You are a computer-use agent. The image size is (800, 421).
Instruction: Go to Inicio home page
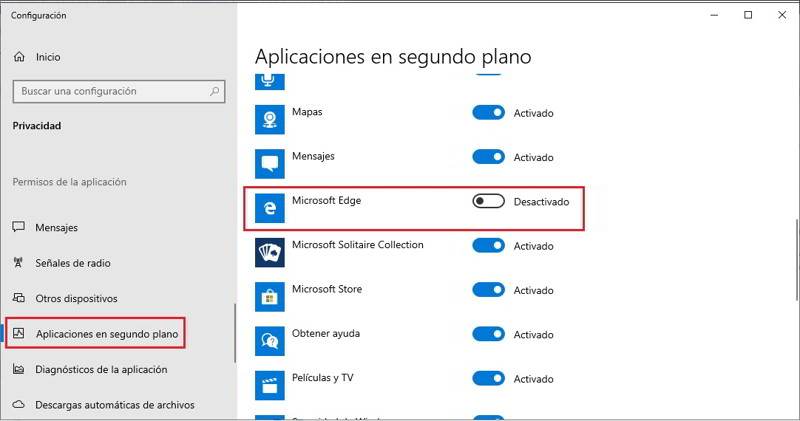pos(47,57)
